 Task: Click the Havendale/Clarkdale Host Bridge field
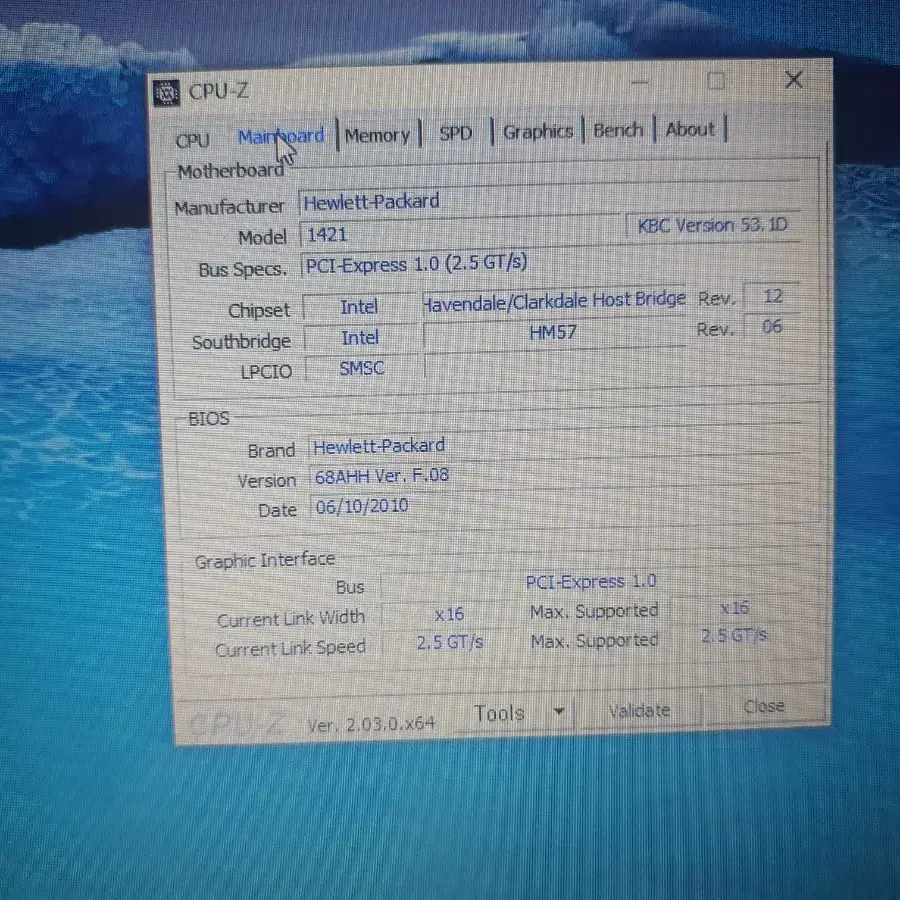click(x=554, y=300)
